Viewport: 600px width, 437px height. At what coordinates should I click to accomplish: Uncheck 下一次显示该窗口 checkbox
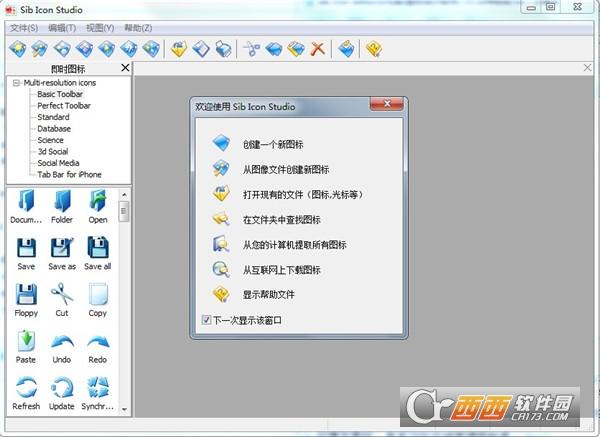pyautogui.click(x=206, y=320)
